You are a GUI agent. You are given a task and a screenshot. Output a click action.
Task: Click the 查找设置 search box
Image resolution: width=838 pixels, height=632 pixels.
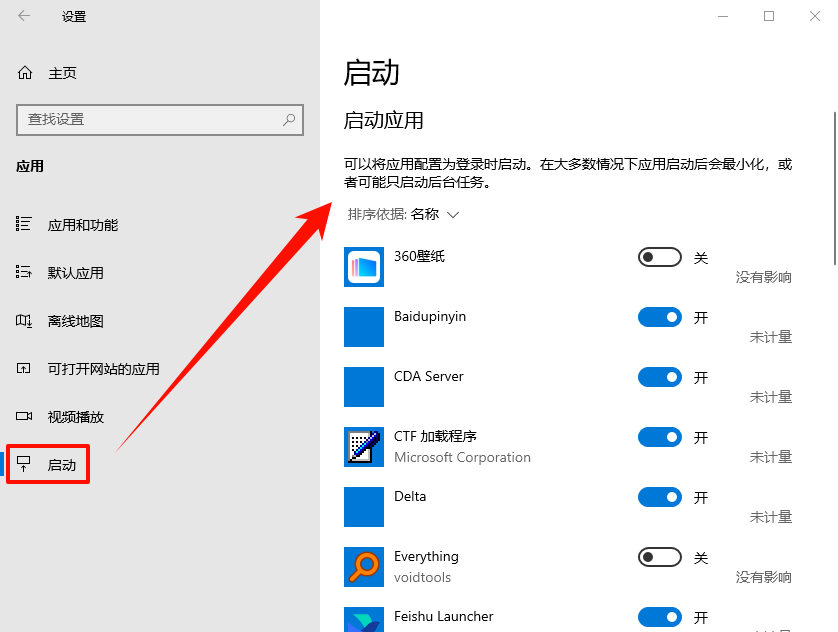[160, 120]
